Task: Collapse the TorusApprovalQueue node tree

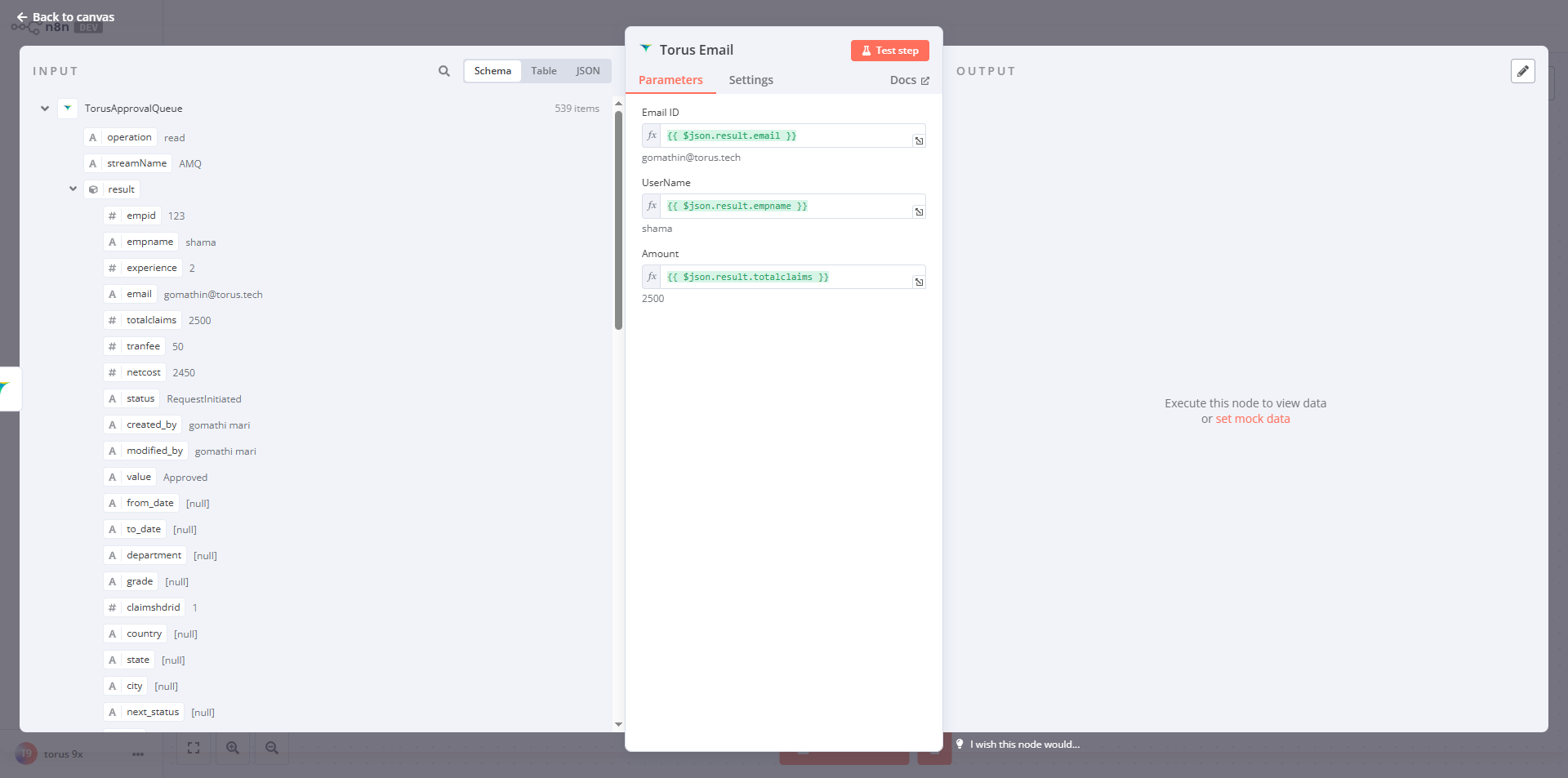Action: tap(45, 109)
